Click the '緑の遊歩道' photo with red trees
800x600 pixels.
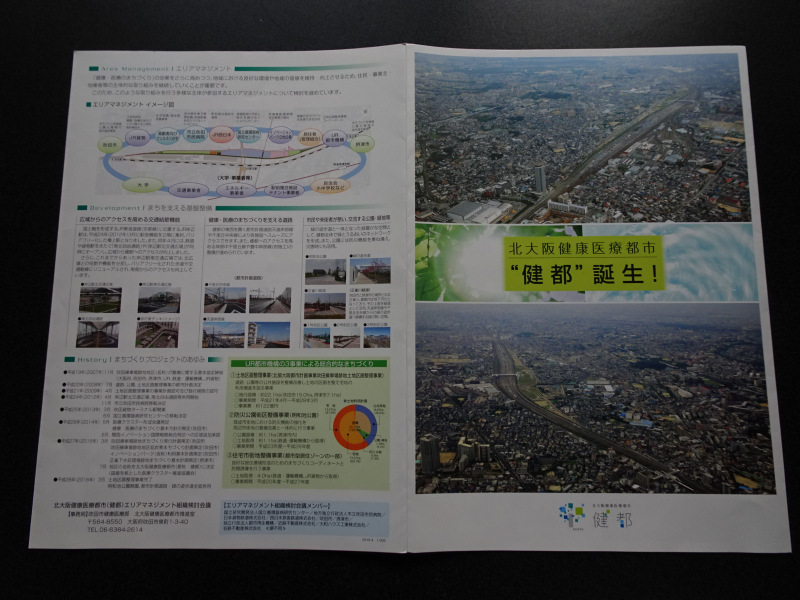370,271
